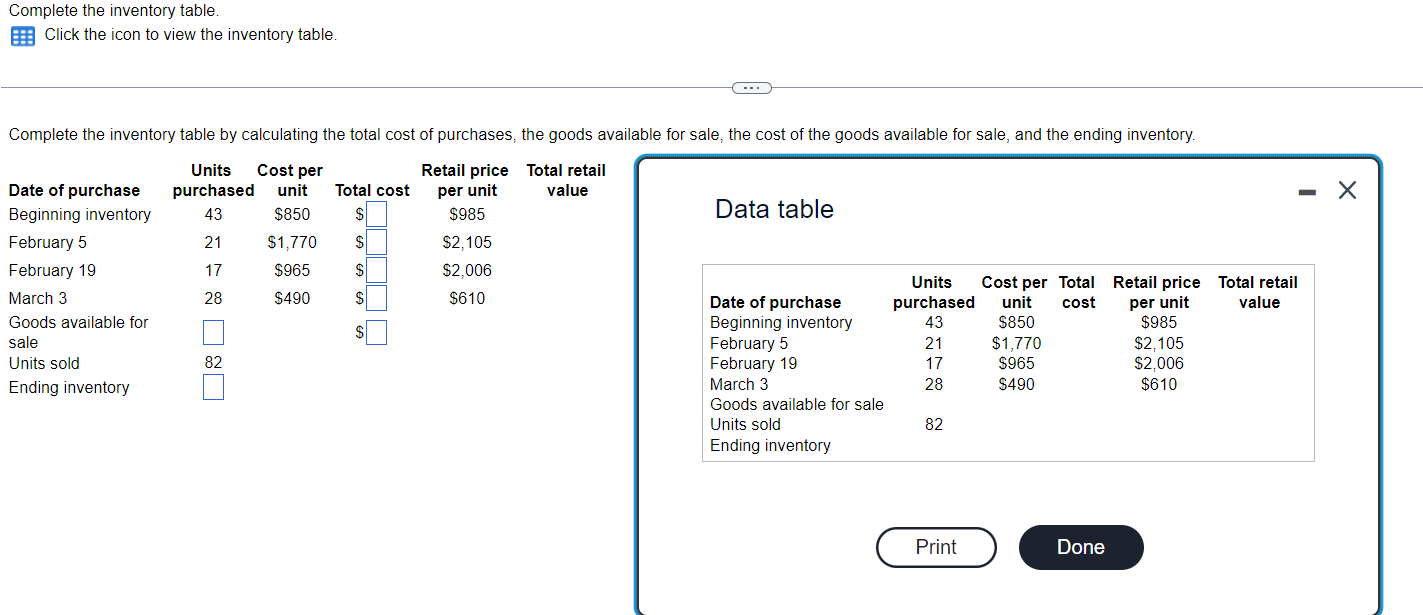
Task: Select the March 3 total cost field
Action: (378, 297)
